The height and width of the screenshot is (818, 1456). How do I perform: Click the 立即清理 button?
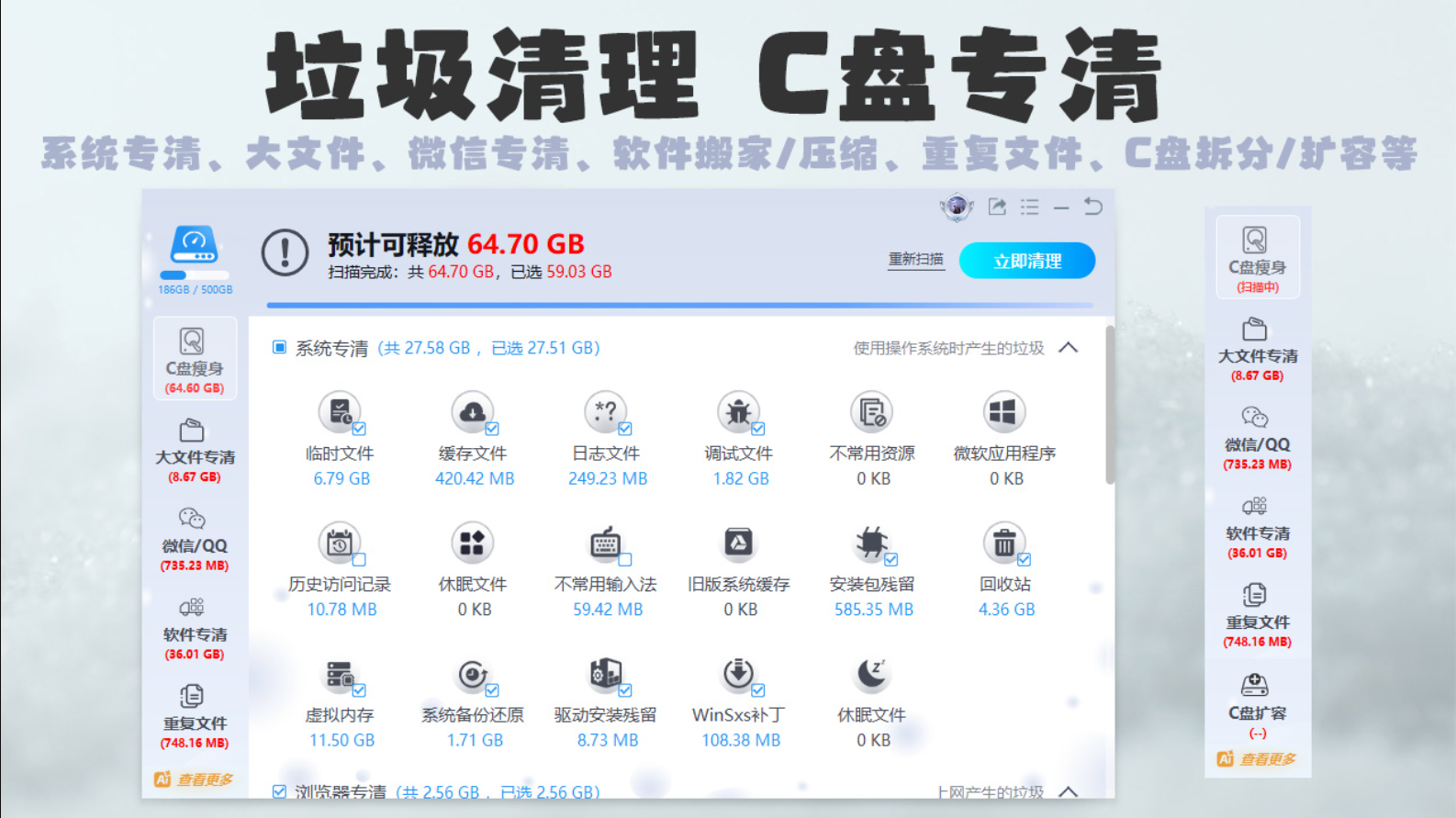tap(1027, 261)
